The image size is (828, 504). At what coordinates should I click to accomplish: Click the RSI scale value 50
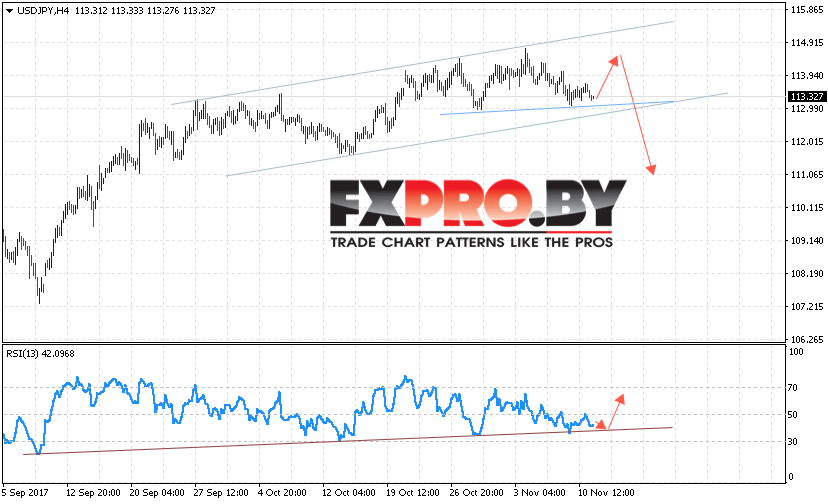point(792,415)
